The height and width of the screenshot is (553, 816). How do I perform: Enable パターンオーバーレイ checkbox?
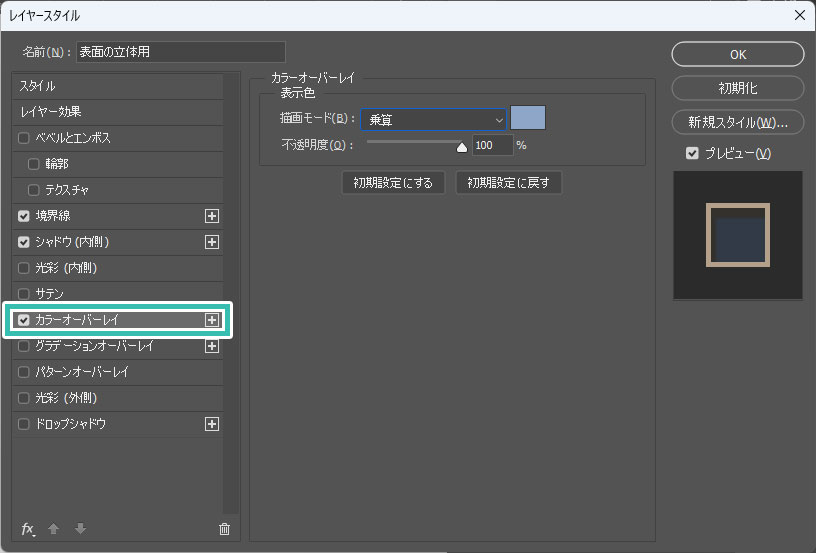pos(23,372)
